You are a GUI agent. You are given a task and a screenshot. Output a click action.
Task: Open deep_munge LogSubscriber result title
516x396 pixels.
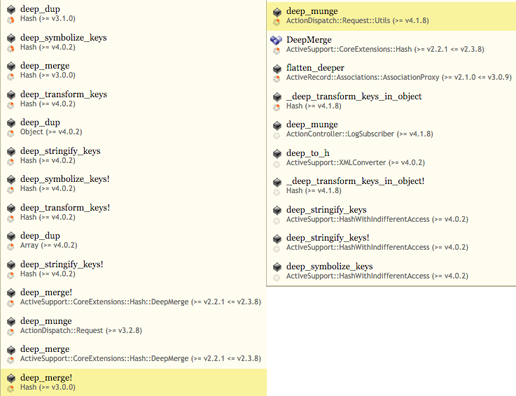point(312,124)
